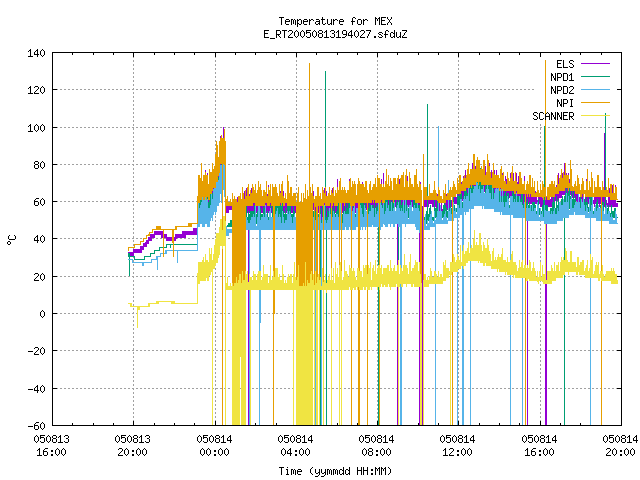Click the chart title 'Temperature for MEX'
The height and width of the screenshot is (480, 640).
[x=335, y=21]
